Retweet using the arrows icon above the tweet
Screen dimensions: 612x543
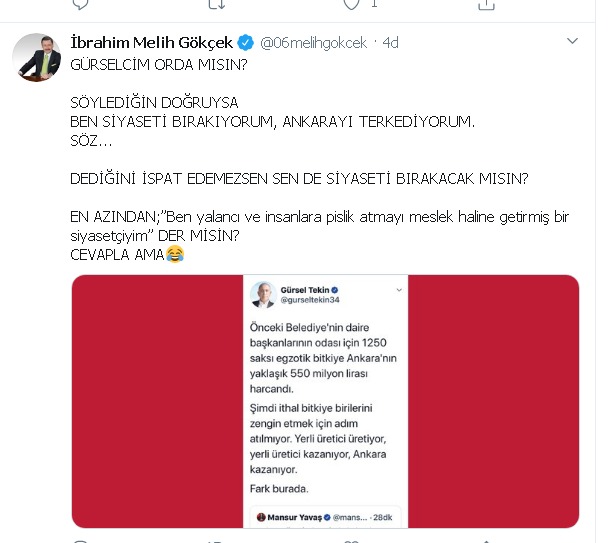pos(217,4)
